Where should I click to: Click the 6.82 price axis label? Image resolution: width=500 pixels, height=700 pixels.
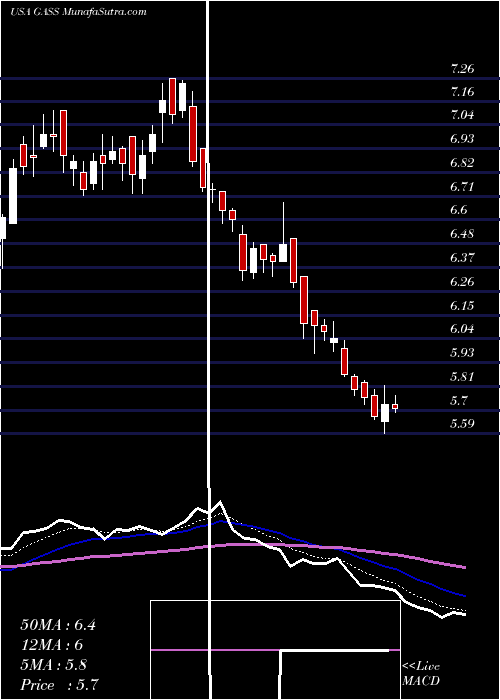[462, 163]
